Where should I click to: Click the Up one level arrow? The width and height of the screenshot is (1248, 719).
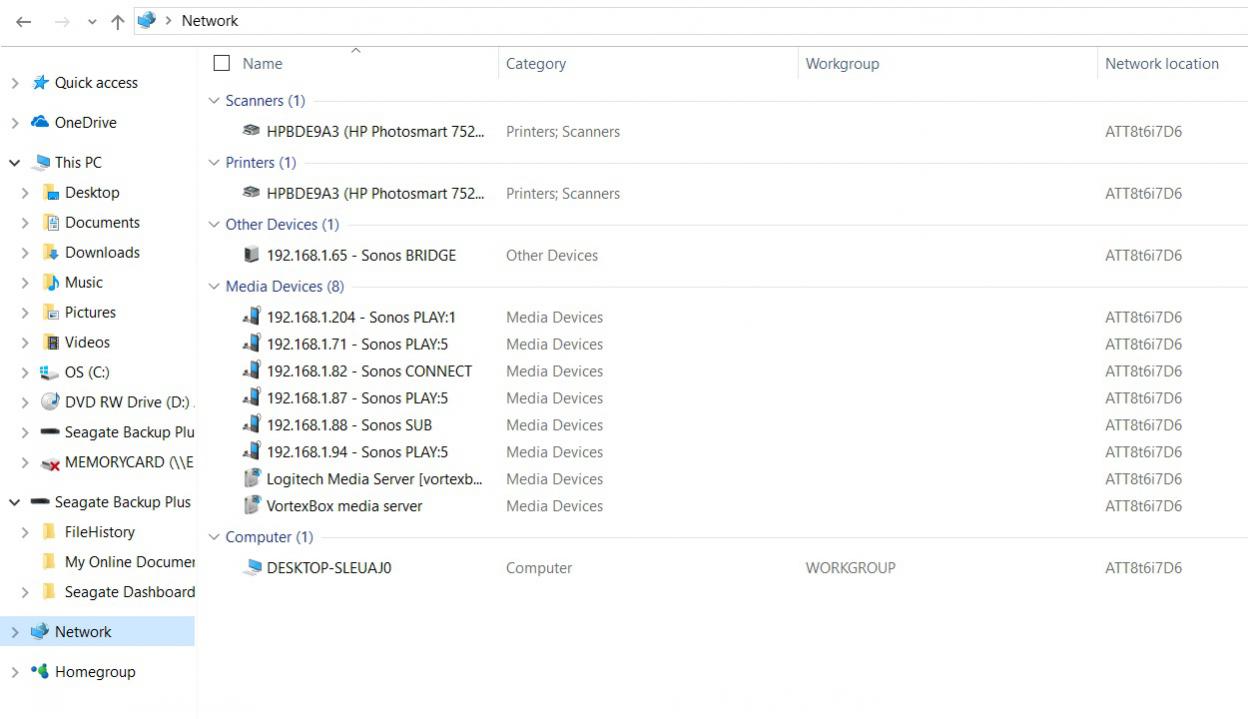(x=118, y=21)
